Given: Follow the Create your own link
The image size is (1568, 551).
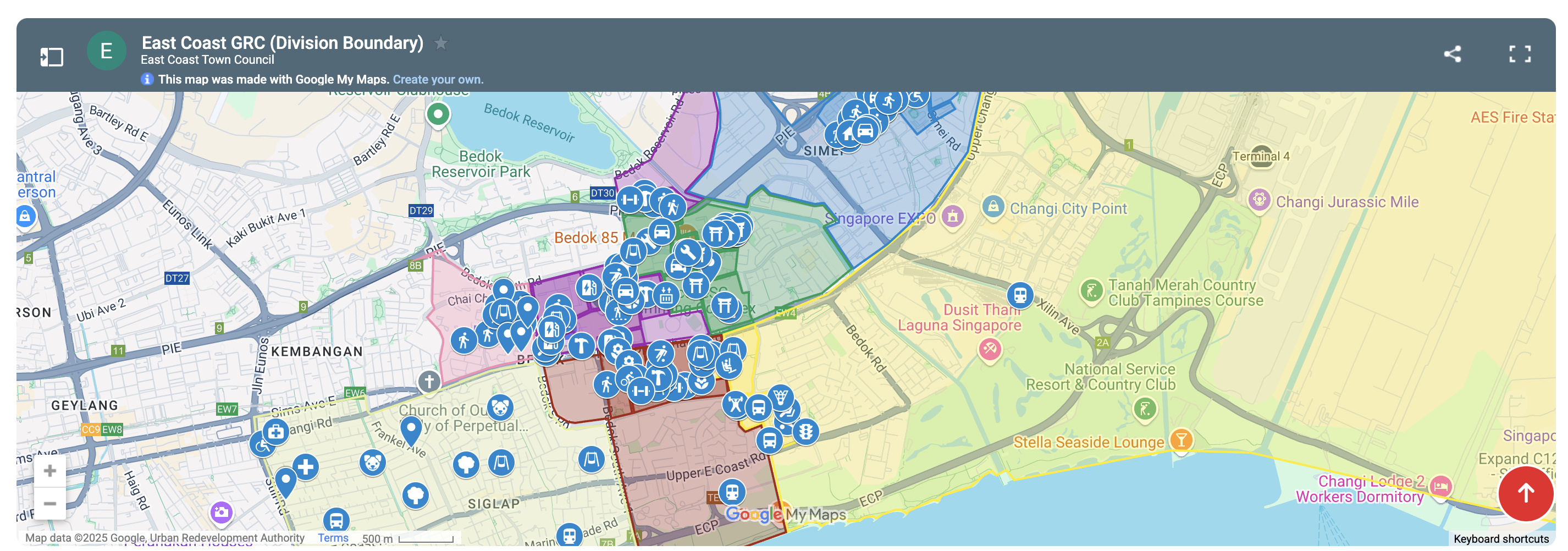Looking at the screenshot, I should click(x=438, y=79).
